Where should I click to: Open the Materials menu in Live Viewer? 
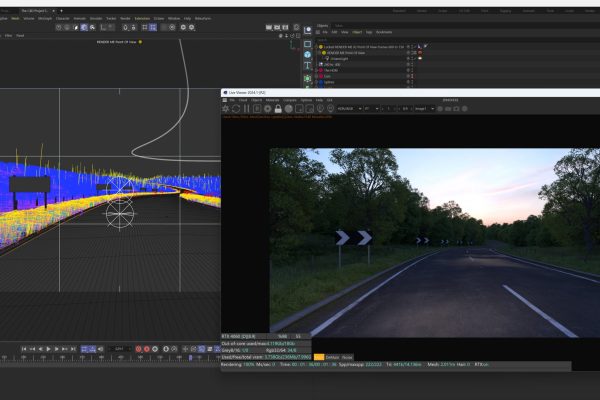[x=272, y=100]
